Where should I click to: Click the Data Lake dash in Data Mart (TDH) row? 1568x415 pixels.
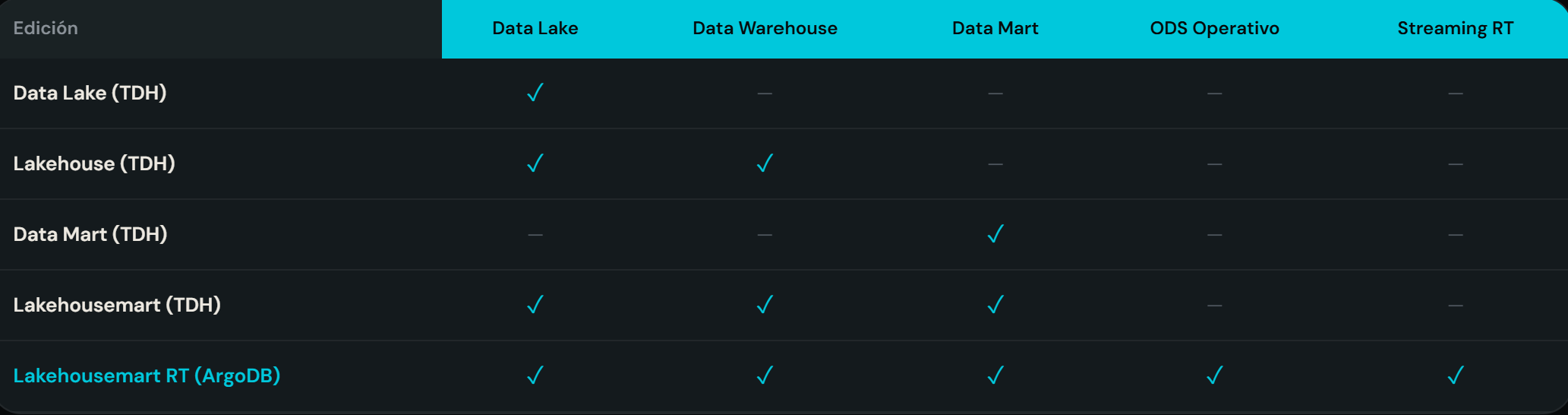[535, 235]
